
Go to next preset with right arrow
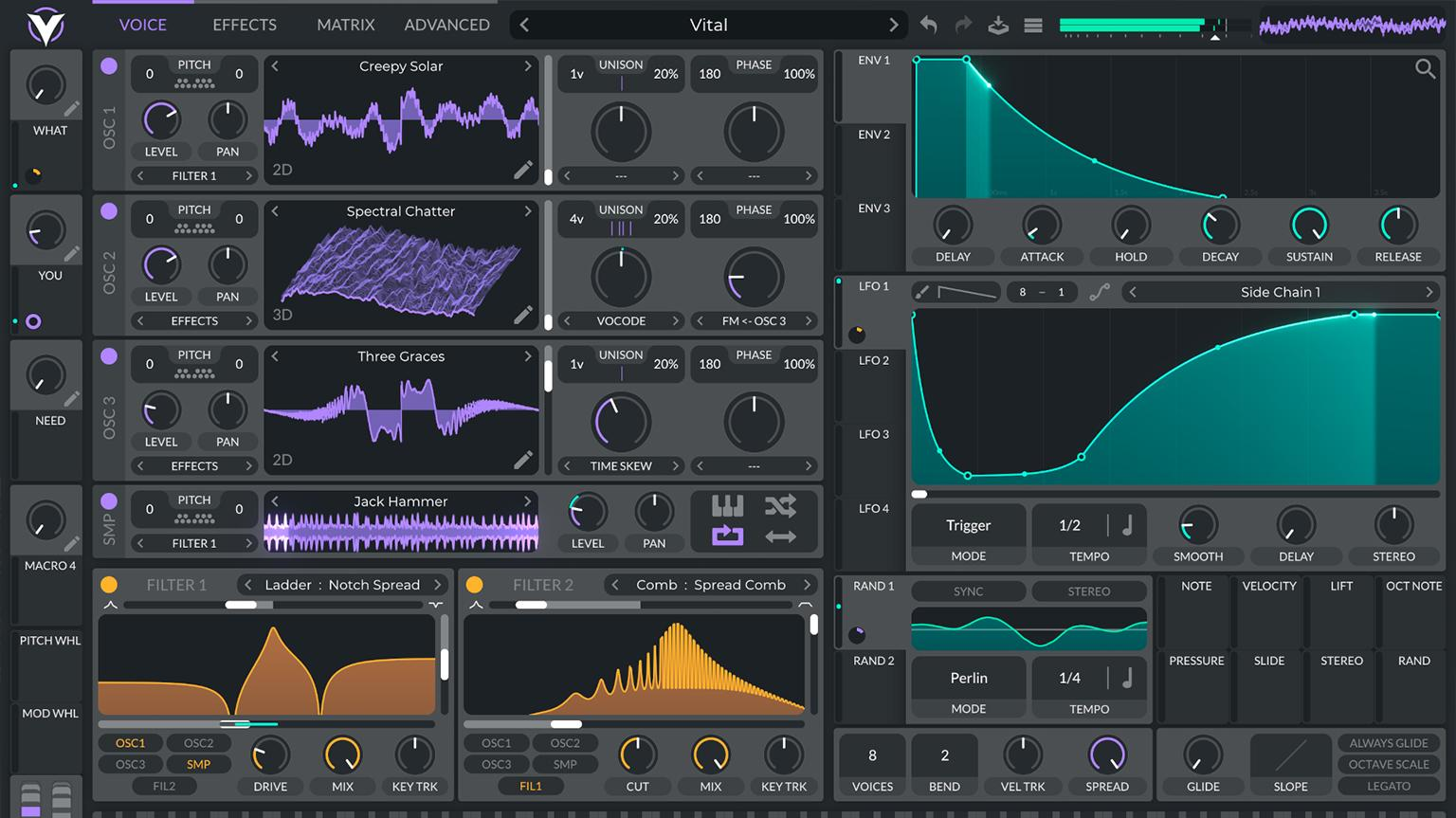(893, 26)
